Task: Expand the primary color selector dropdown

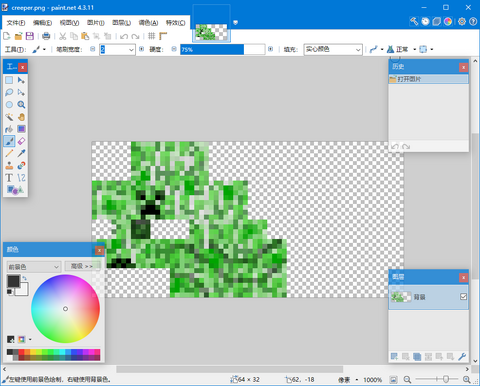Action: pos(34,267)
